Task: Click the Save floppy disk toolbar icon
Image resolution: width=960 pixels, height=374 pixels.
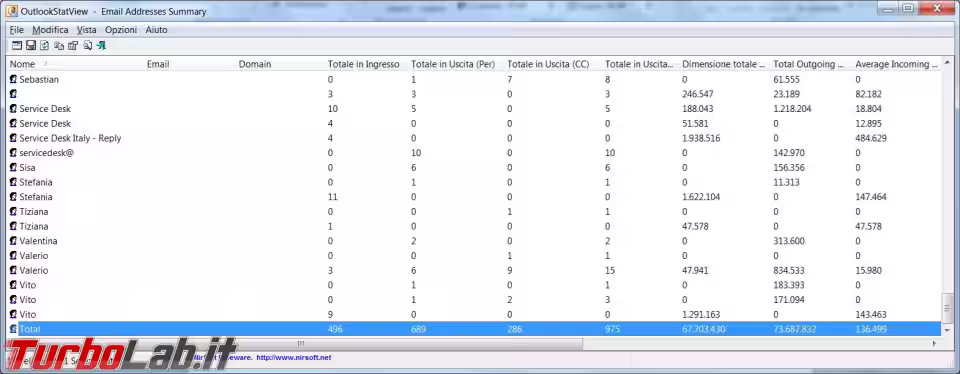Action: point(31,45)
